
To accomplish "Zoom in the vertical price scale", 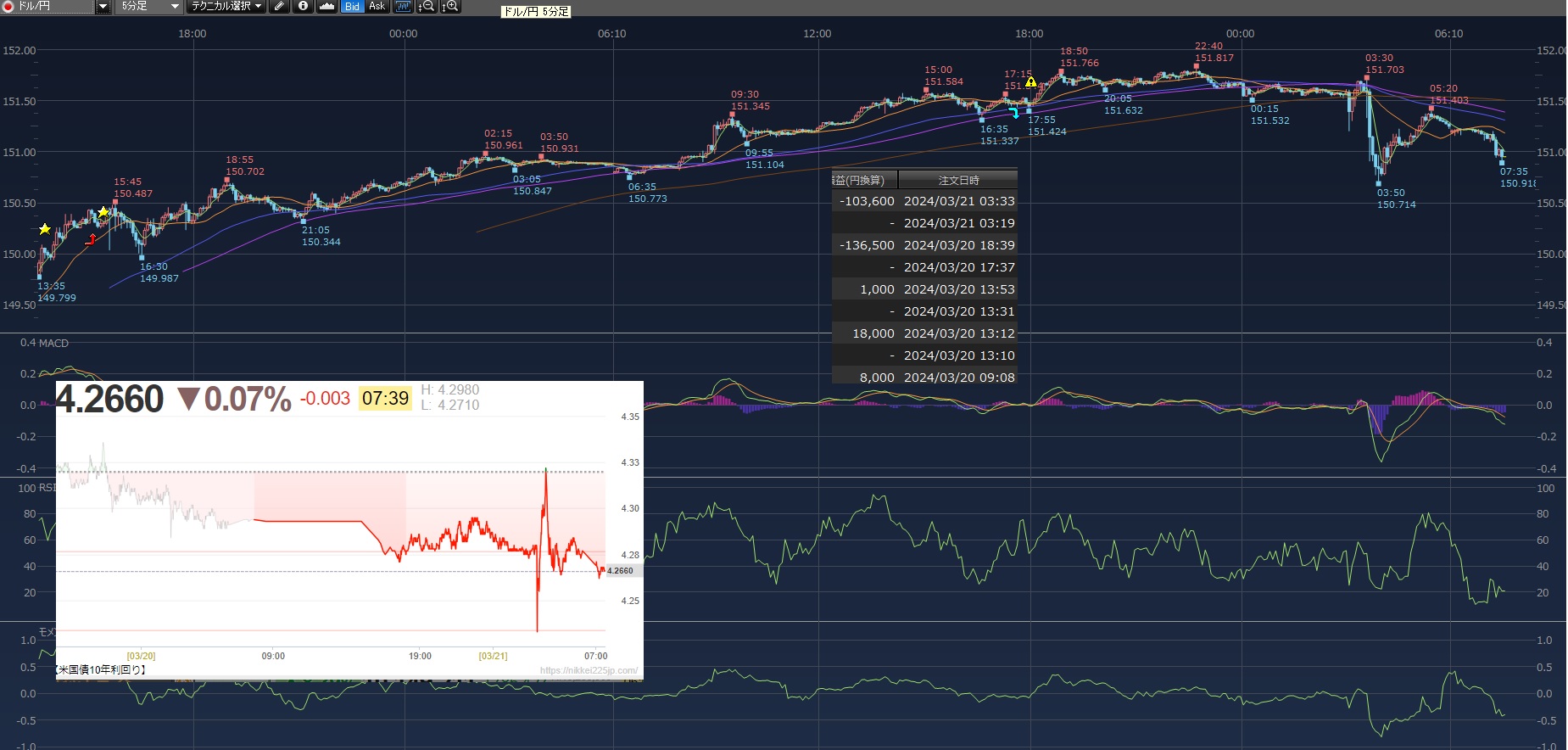I will (x=450, y=6).
